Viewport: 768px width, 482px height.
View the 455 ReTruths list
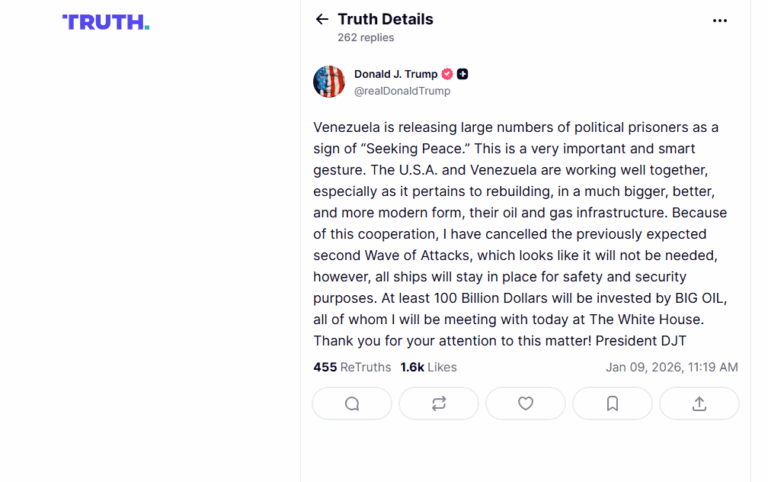352,367
